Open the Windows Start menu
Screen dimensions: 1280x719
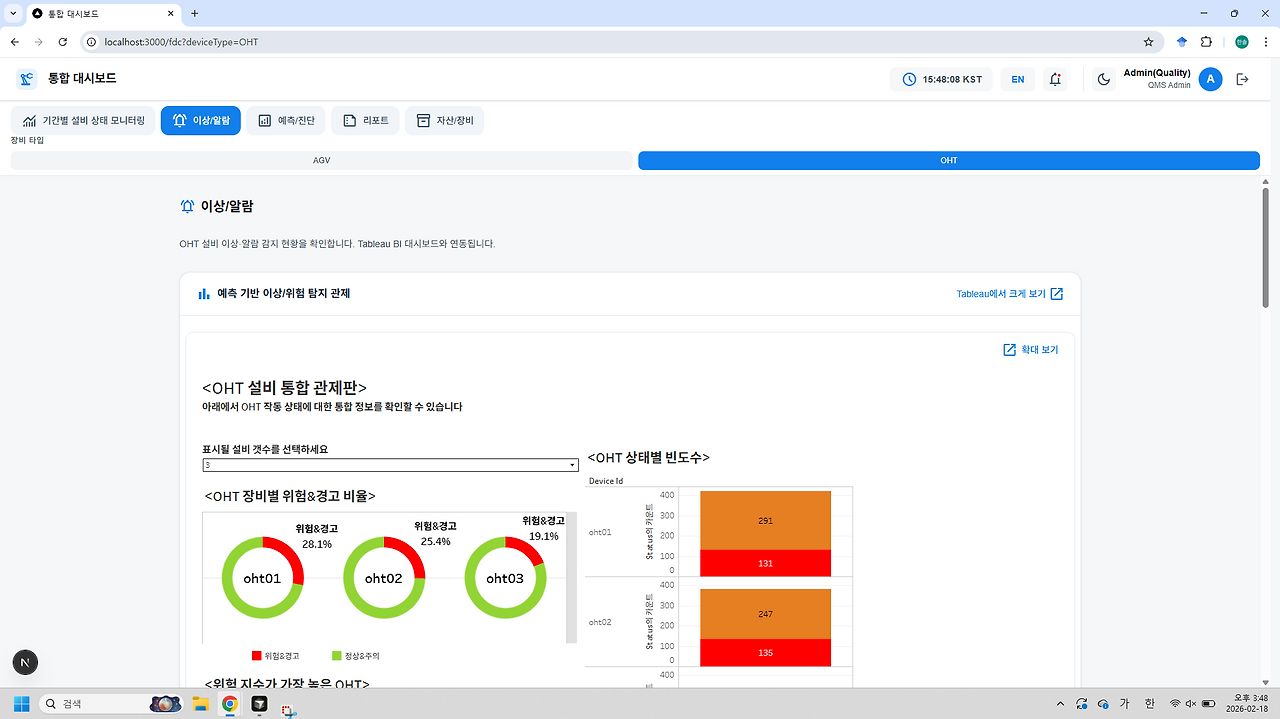pyautogui.click(x=21, y=704)
